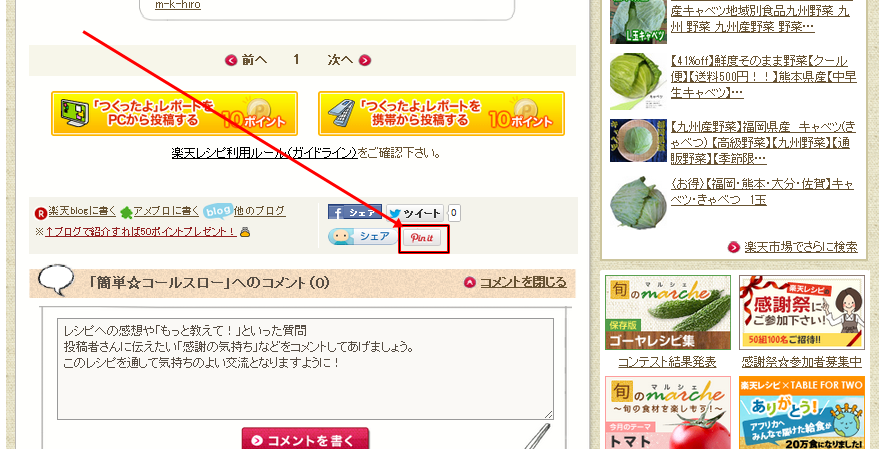890x449 pixels.
Task: Open the ゴーヤレシピ集 marche banner
Action: click(668, 313)
